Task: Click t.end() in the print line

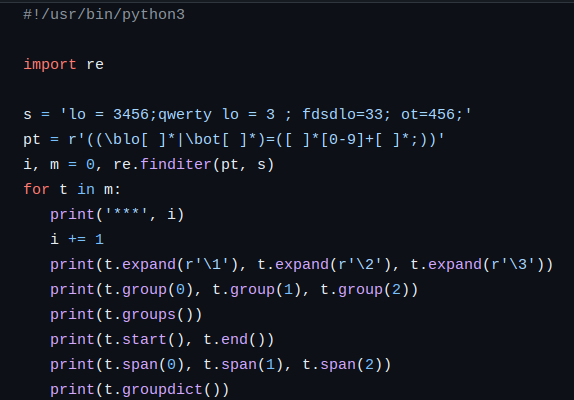Action: click(234, 340)
